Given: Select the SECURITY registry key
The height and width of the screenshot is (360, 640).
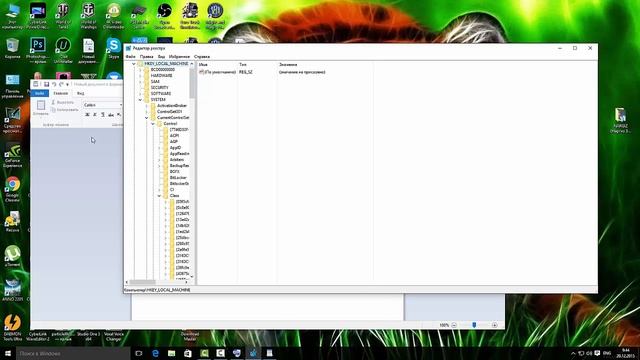Looking at the screenshot, I should tap(160, 87).
